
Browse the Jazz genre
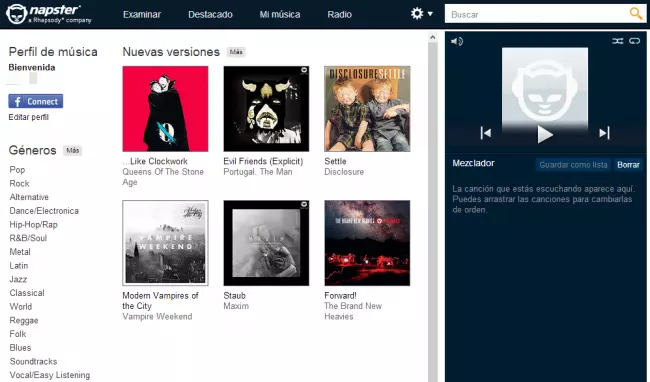click(x=18, y=279)
